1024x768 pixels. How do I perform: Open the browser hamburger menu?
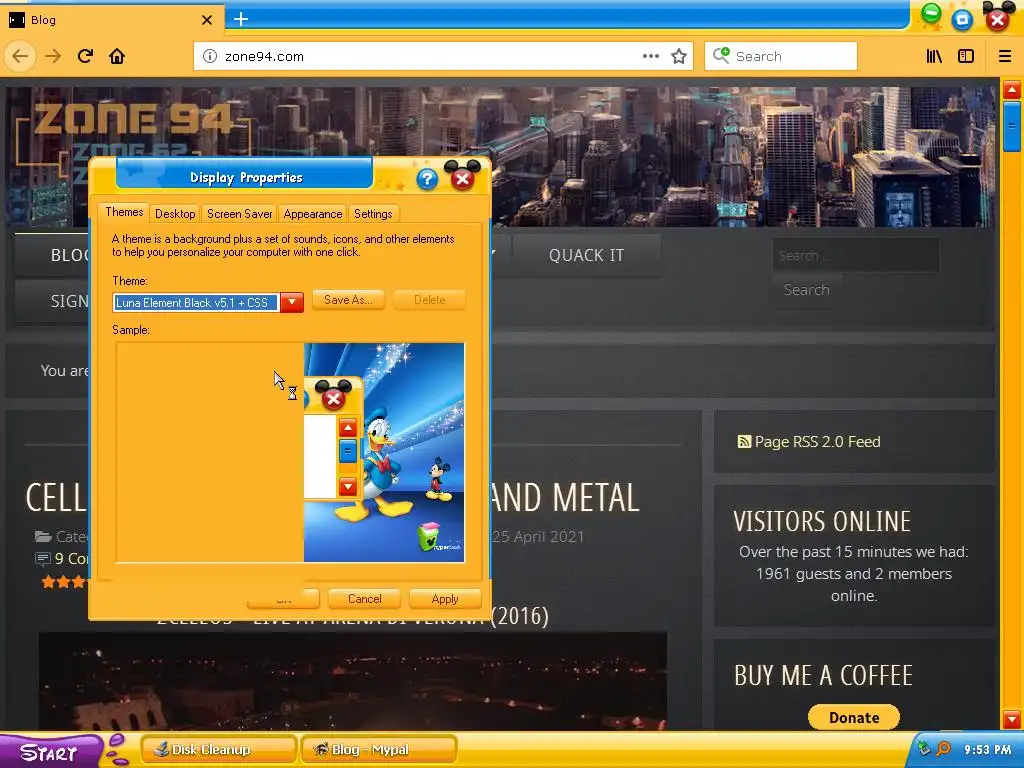(1004, 56)
